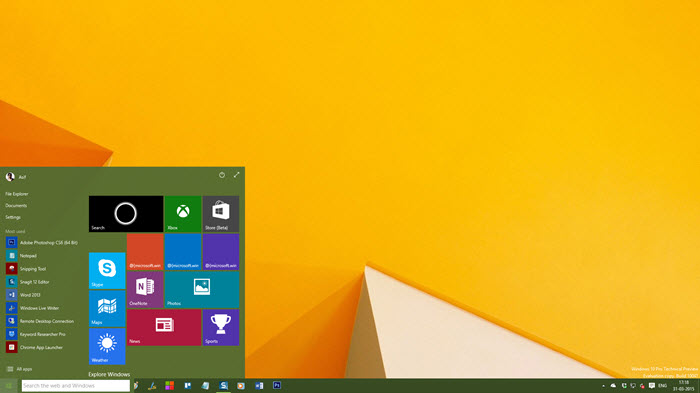Show hidden system tray icons
700x393 pixels.
tap(604, 386)
